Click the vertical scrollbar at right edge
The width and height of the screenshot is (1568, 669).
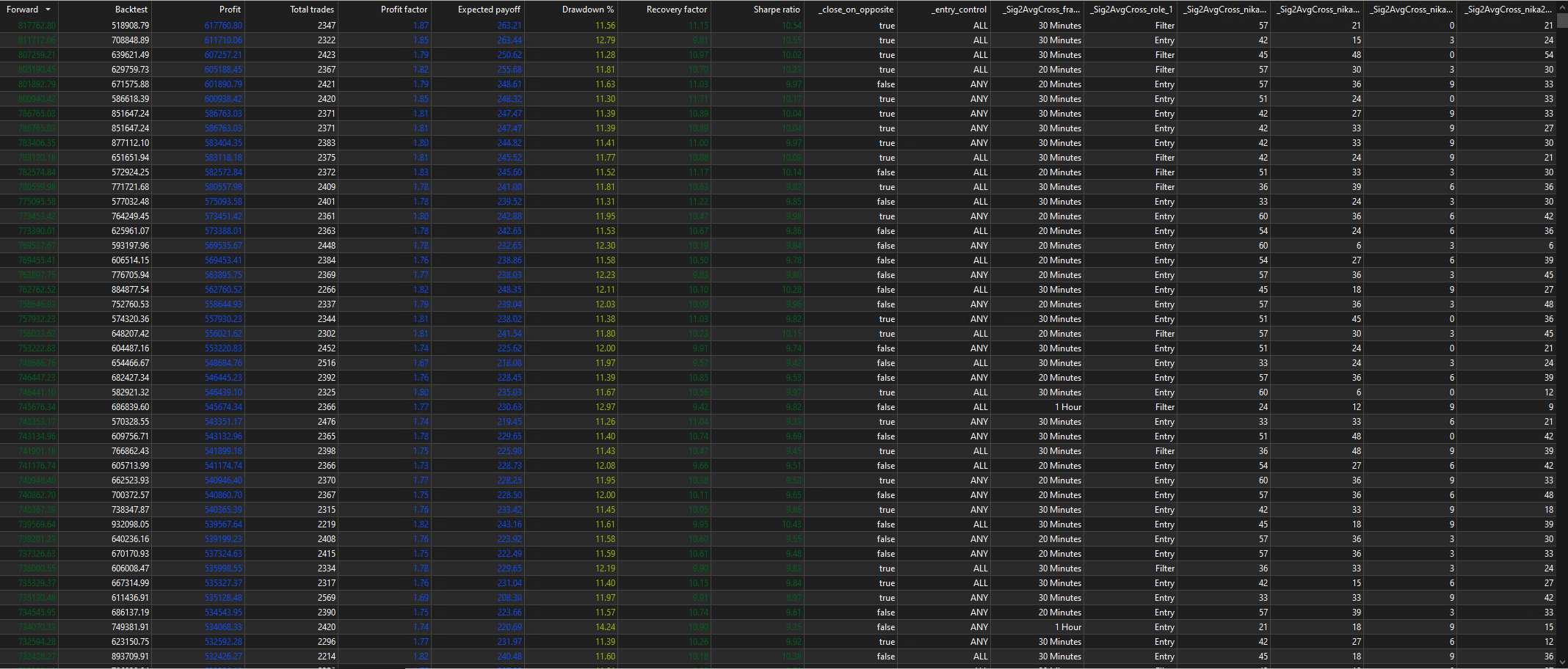[x=1562, y=337]
